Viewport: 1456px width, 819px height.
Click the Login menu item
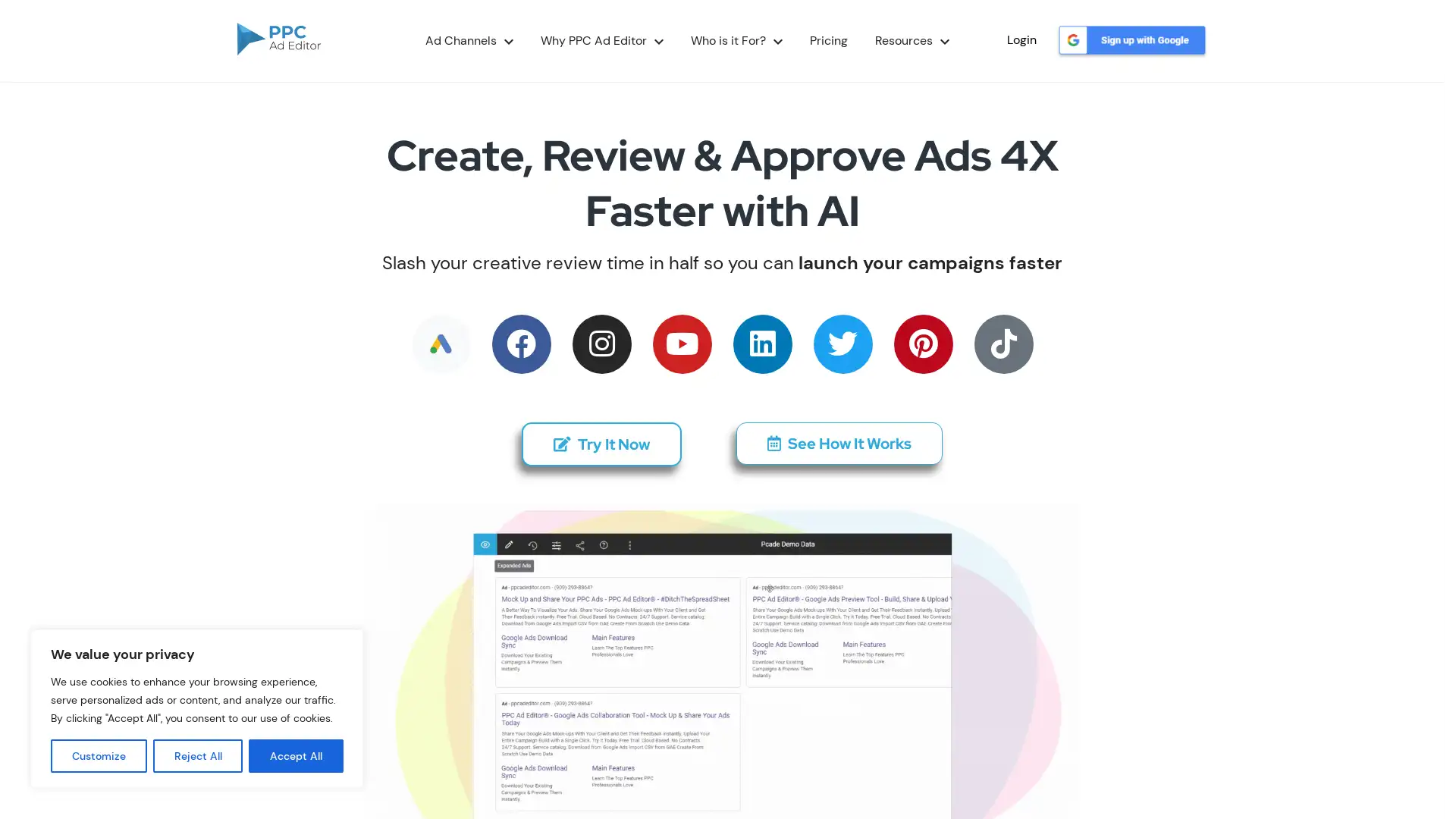[1021, 40]
